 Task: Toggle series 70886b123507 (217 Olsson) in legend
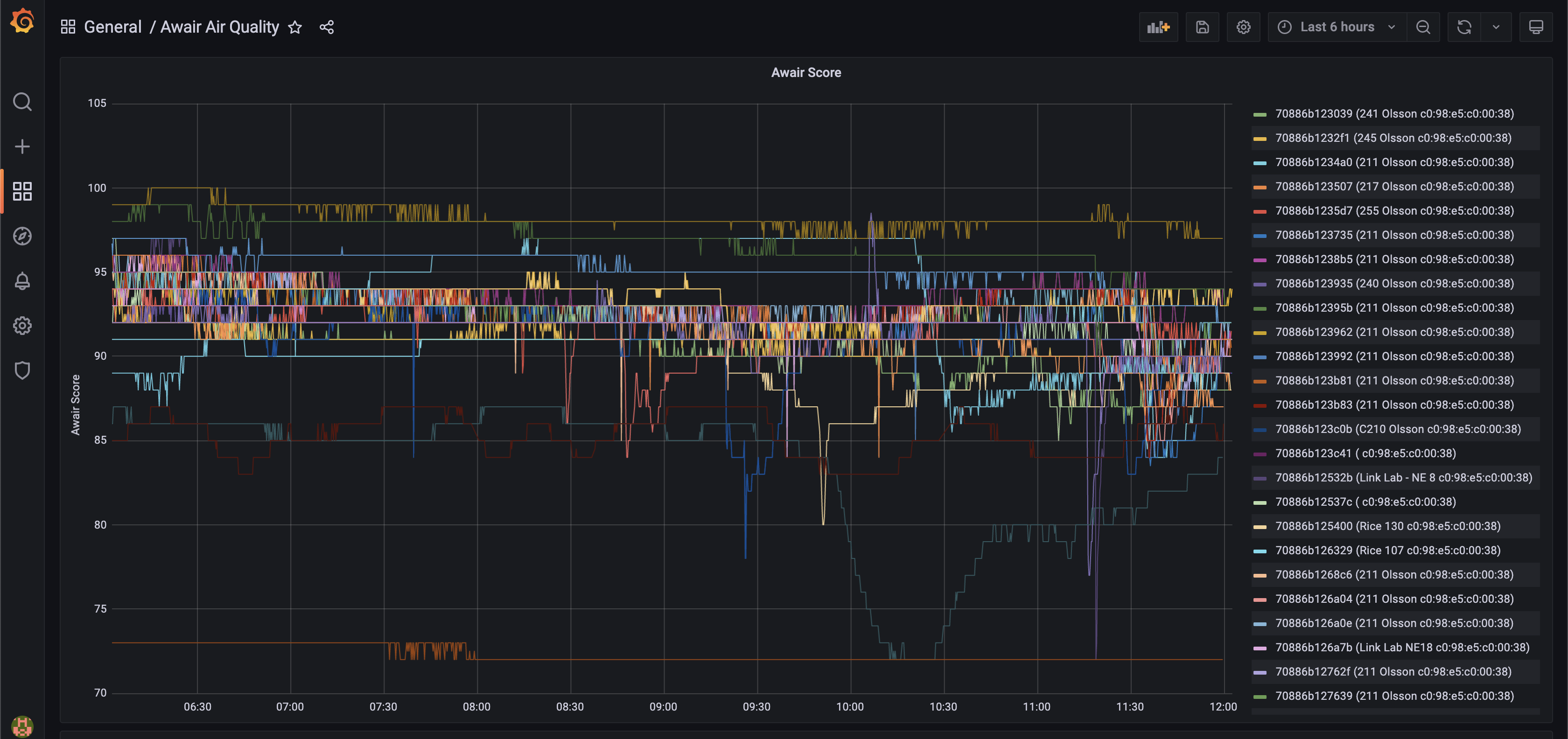coord(1394,187)
